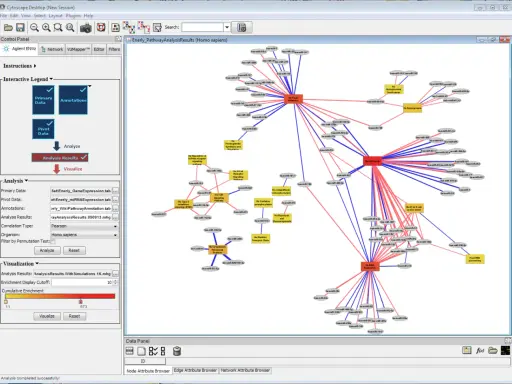Click the search options button right of Search

tap(242, 27)
